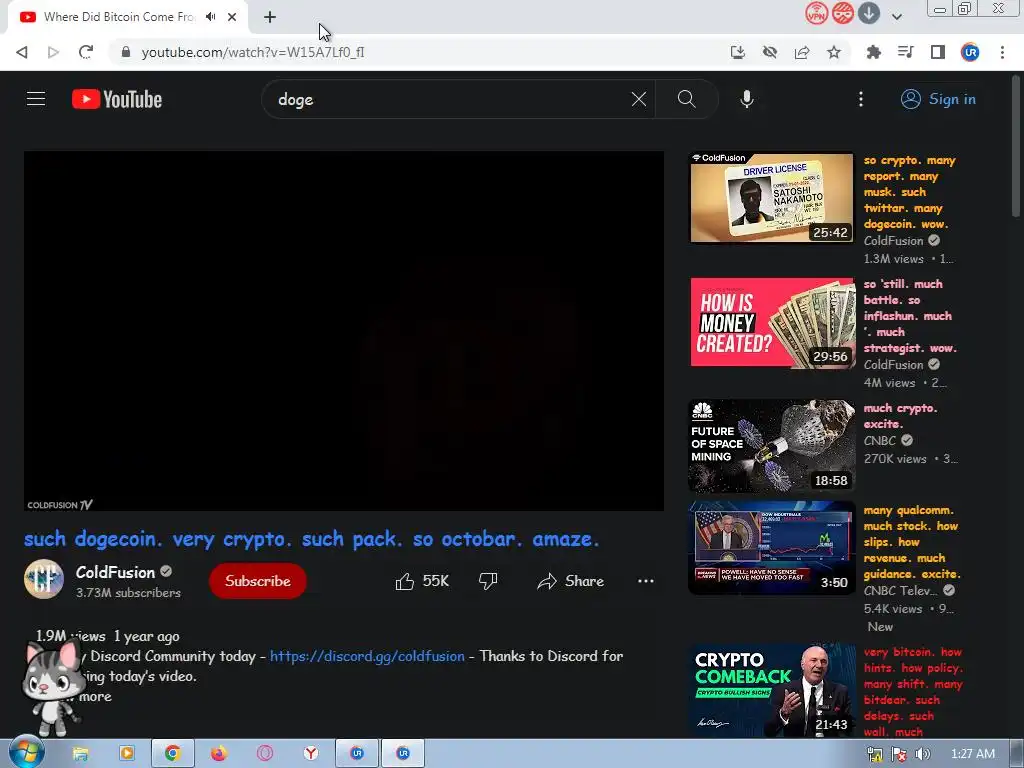Viewport: 1024px width, 768px height.
Task: Click the cat mascot overlay
Action: tap(54, 688)
